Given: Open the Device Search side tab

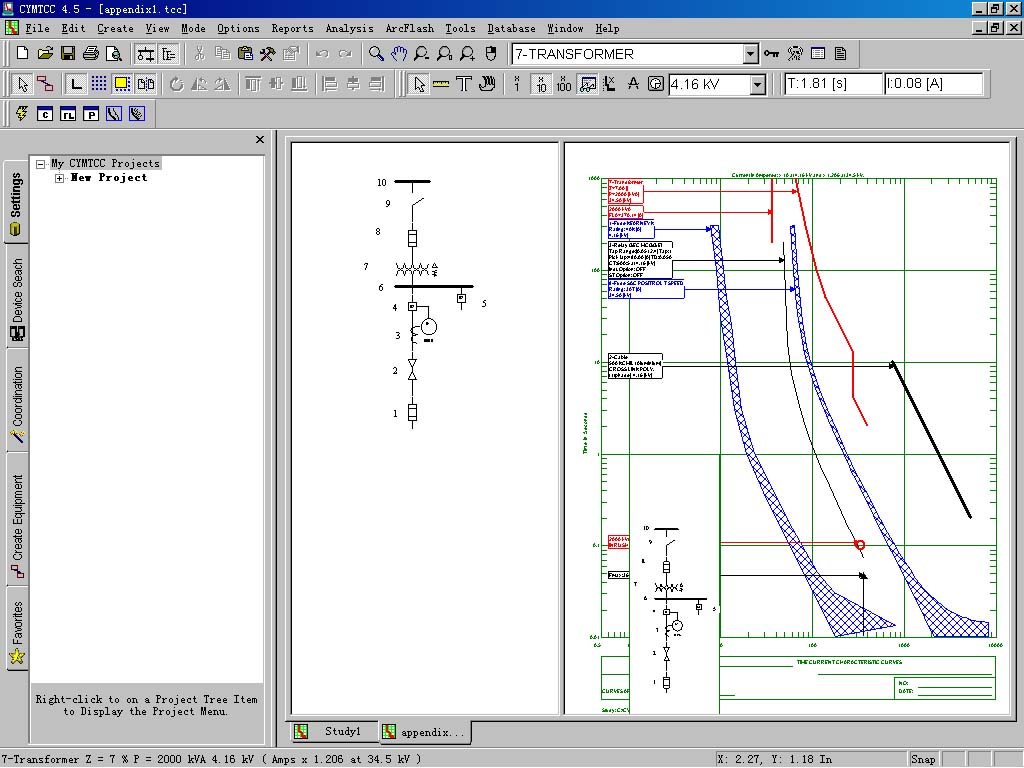Looking at the screenshot, I should (x=17, y=291).
